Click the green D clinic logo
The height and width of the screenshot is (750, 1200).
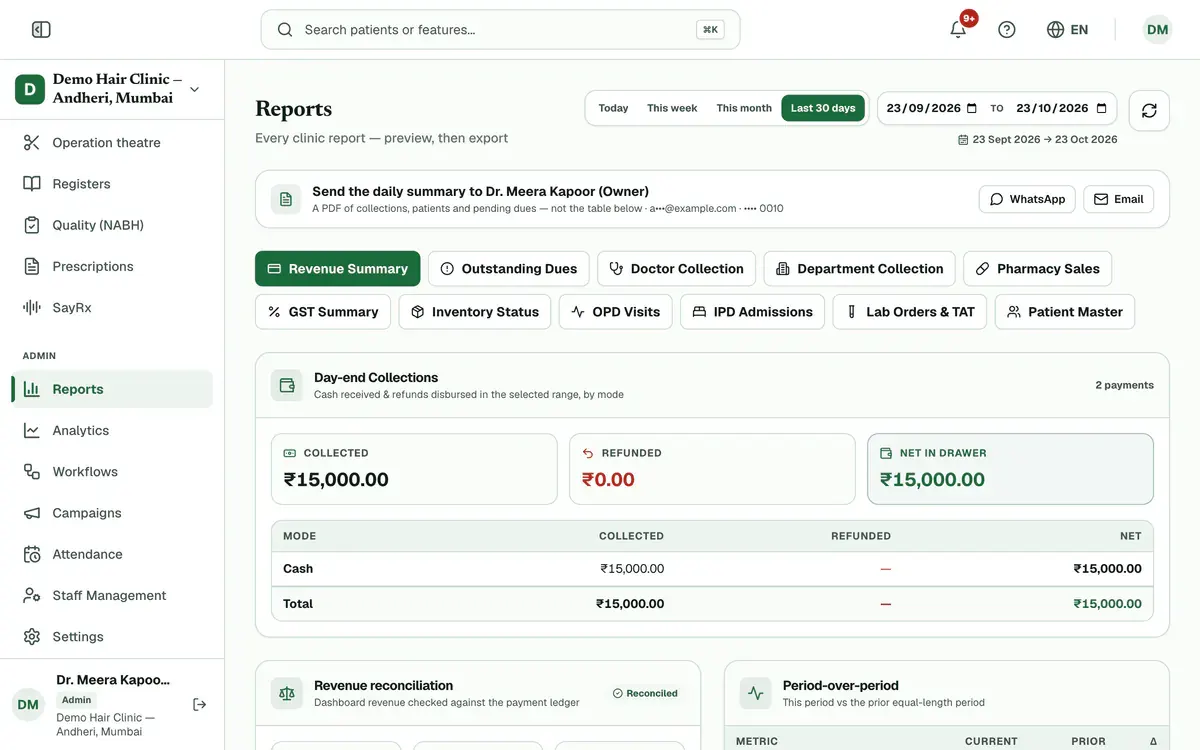[30, 89]
